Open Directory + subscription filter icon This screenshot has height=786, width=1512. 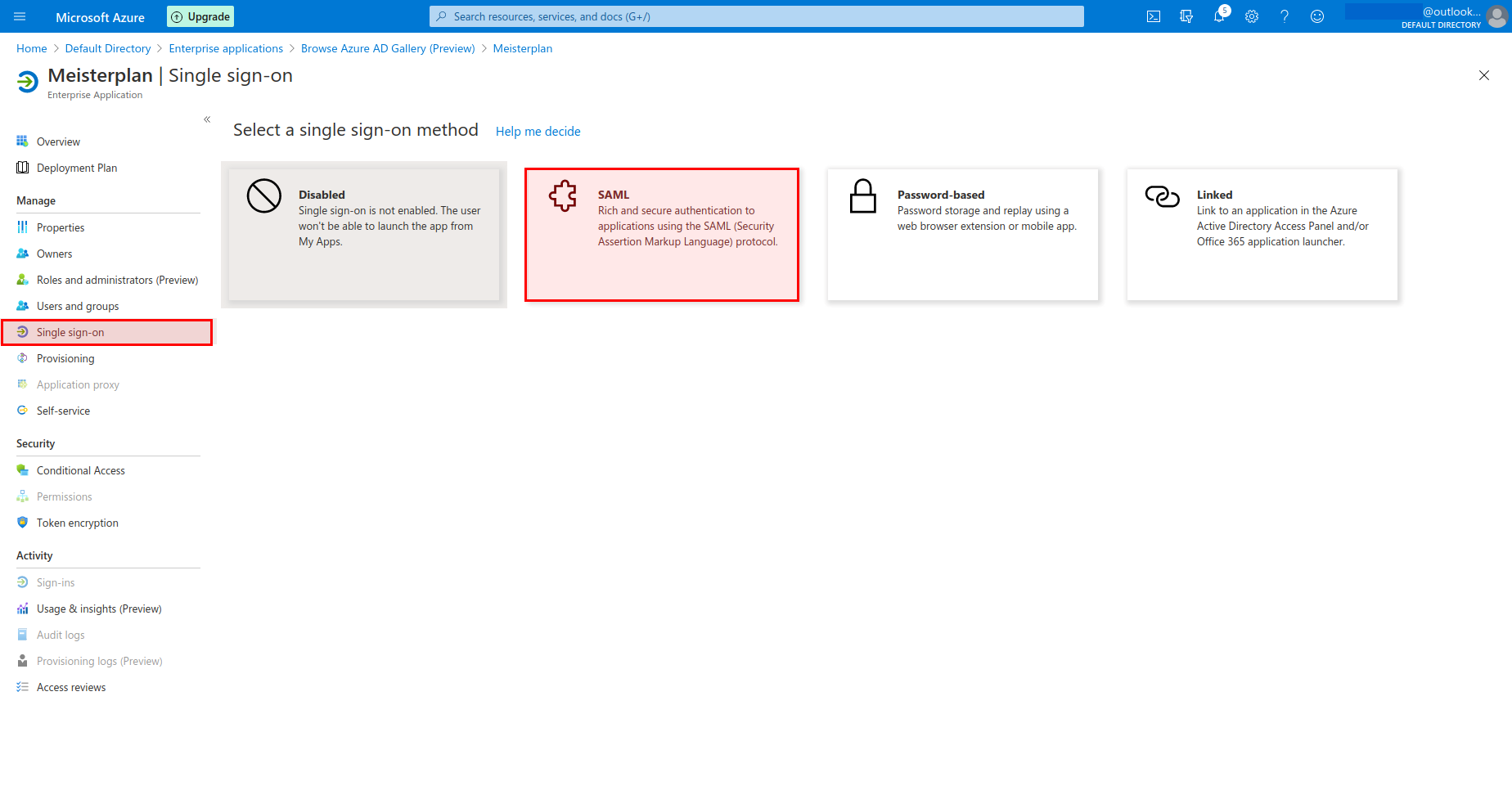click(x=1186, y=16)
